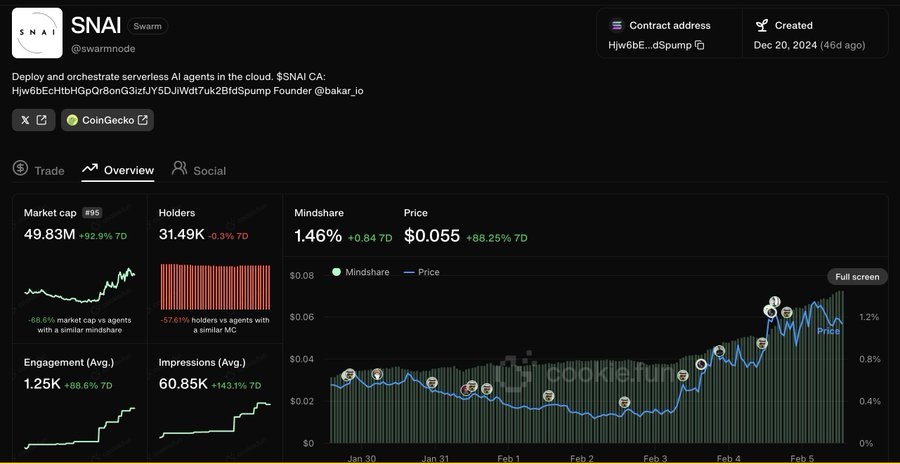Select the Overview tab
The width and height of the screenshot is (900, 464).
(118, 170)
